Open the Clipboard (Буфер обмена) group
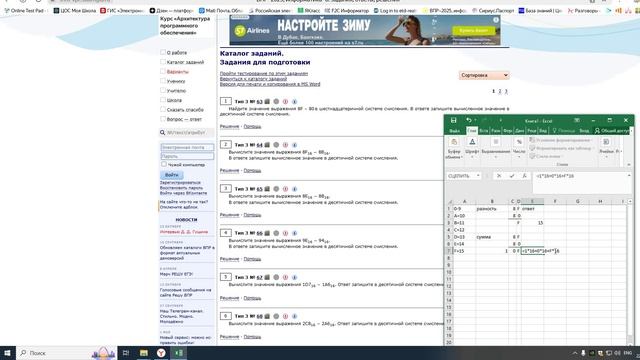 pos(454,148)
